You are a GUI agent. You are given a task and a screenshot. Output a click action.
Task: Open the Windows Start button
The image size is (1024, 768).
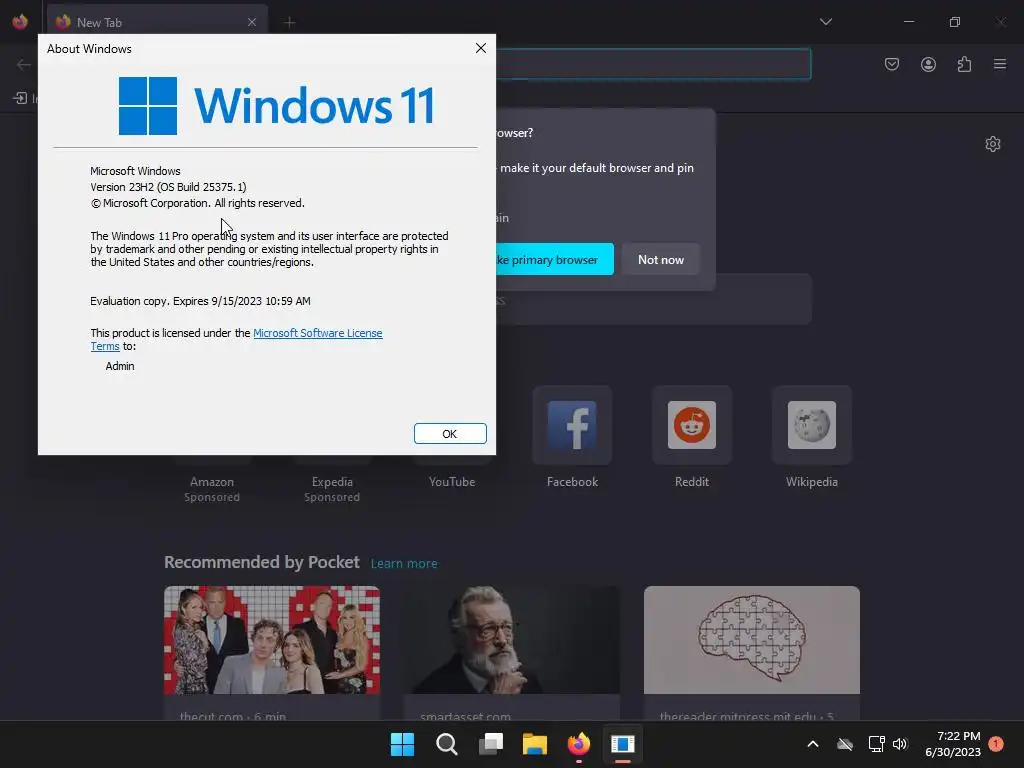402,744
